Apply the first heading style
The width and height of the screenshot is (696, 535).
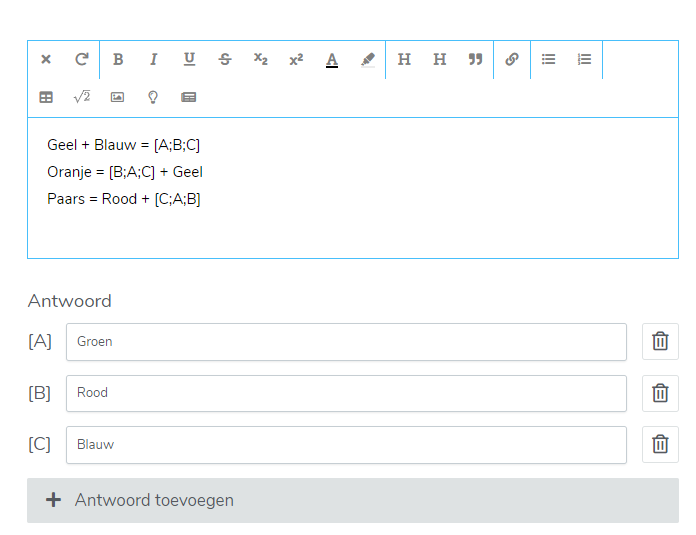(404, 59)
